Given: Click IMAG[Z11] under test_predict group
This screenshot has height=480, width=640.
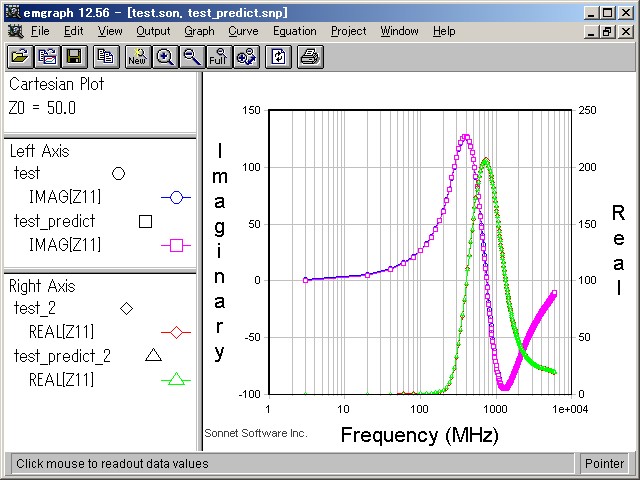Looking at the screenshot, I should tap(64, 245).
